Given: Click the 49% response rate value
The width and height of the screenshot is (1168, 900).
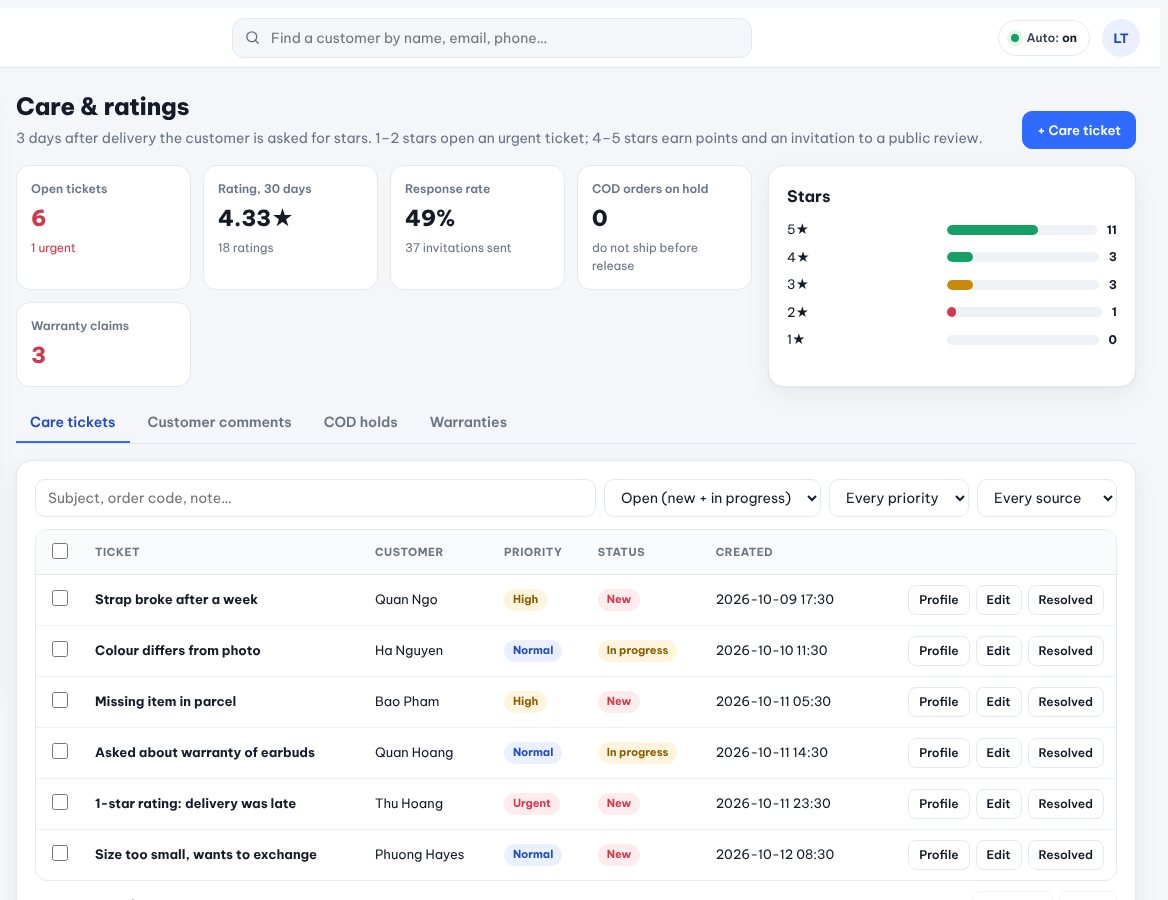Looking at the screenshot, I should [x=430, y=218].
